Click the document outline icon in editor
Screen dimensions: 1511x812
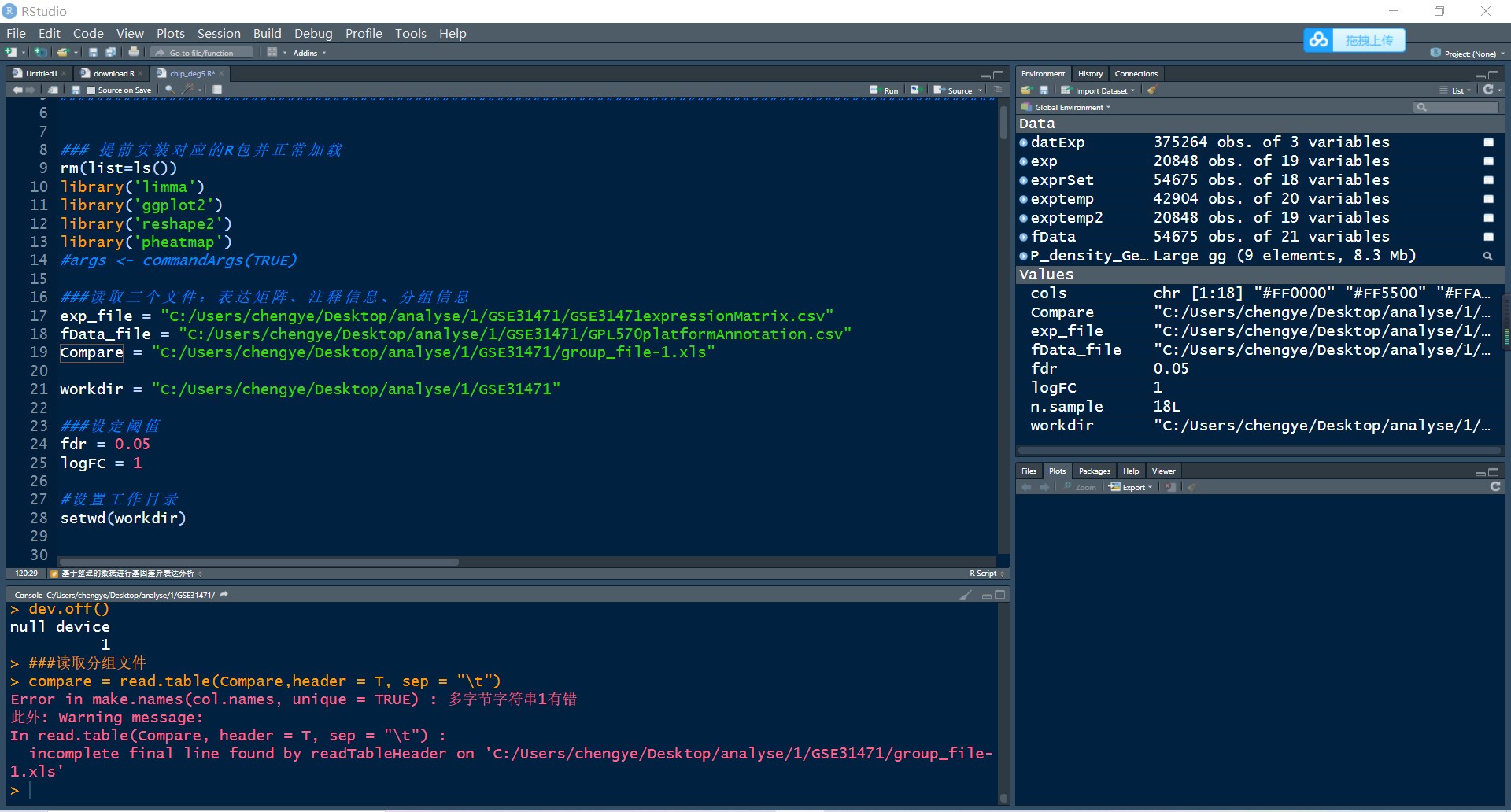pos(998,90)
